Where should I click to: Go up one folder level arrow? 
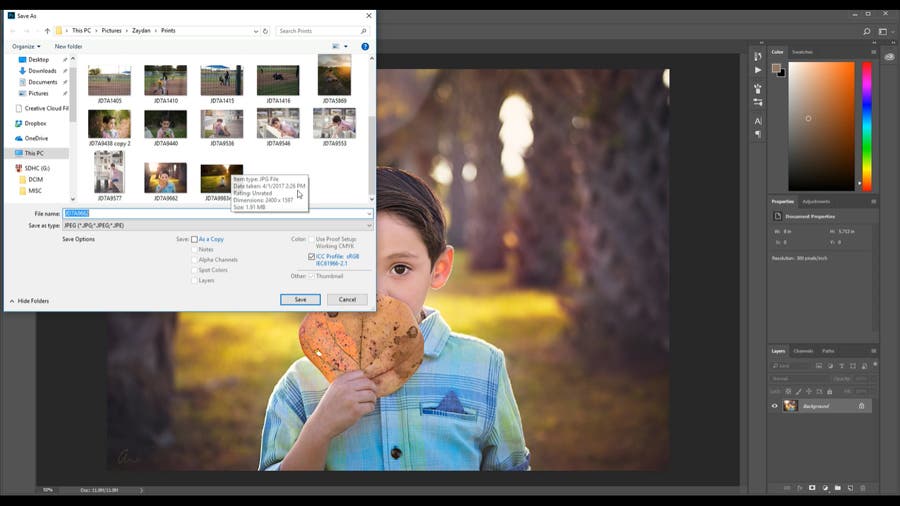pos(48,31)
